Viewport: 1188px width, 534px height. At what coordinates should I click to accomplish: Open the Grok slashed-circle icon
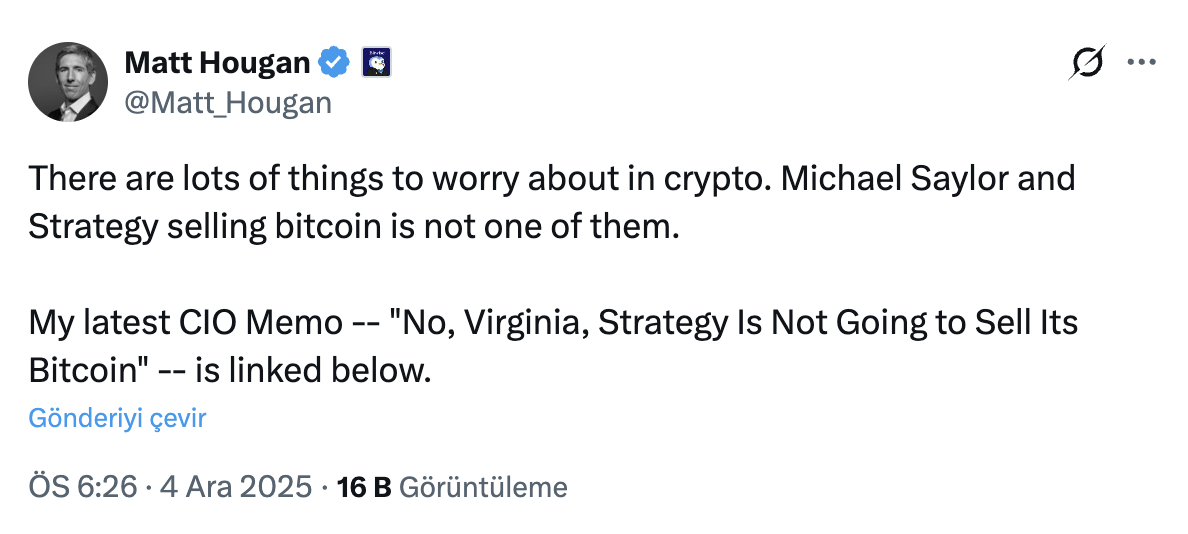(1086, 63)
